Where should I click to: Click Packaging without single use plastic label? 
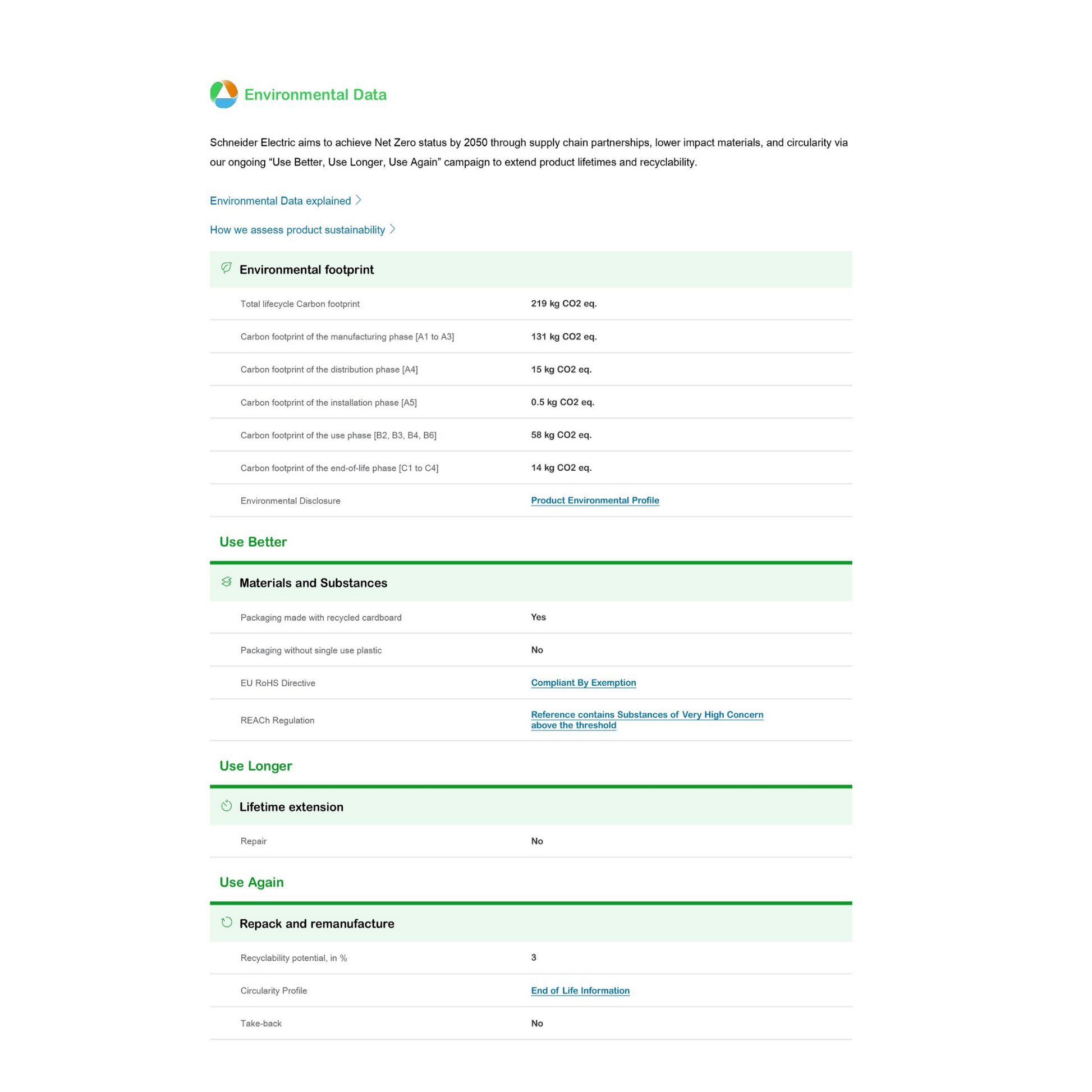pyautogui.click(x=311, y=650)
